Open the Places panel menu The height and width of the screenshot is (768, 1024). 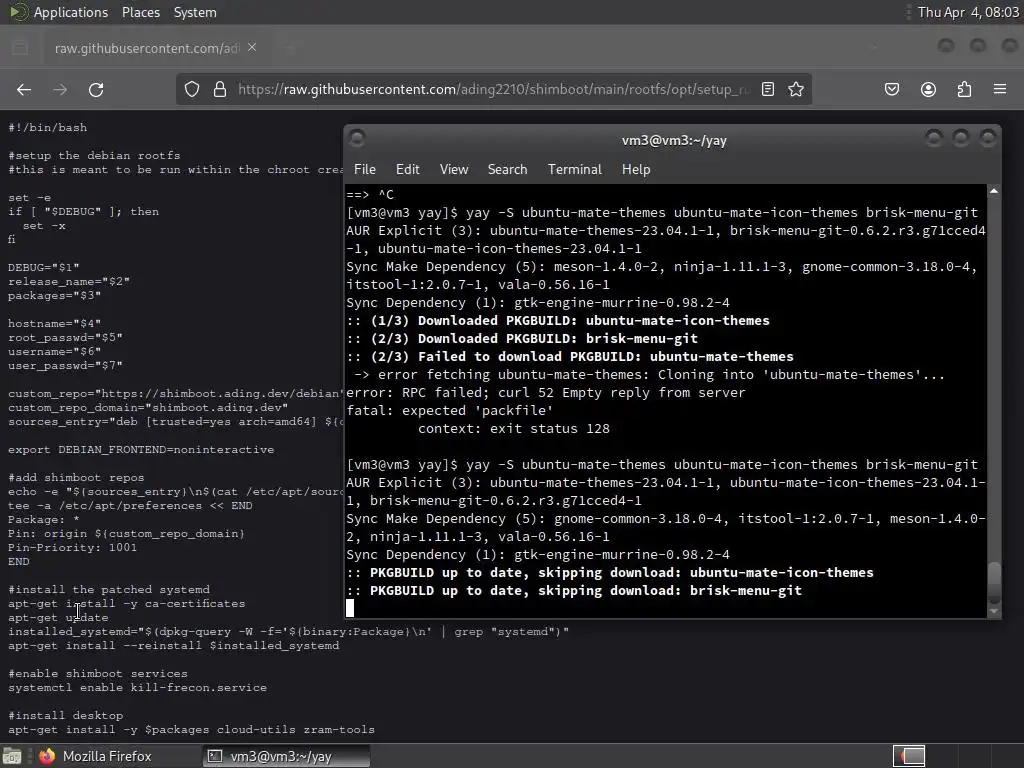tap(141, 12)
